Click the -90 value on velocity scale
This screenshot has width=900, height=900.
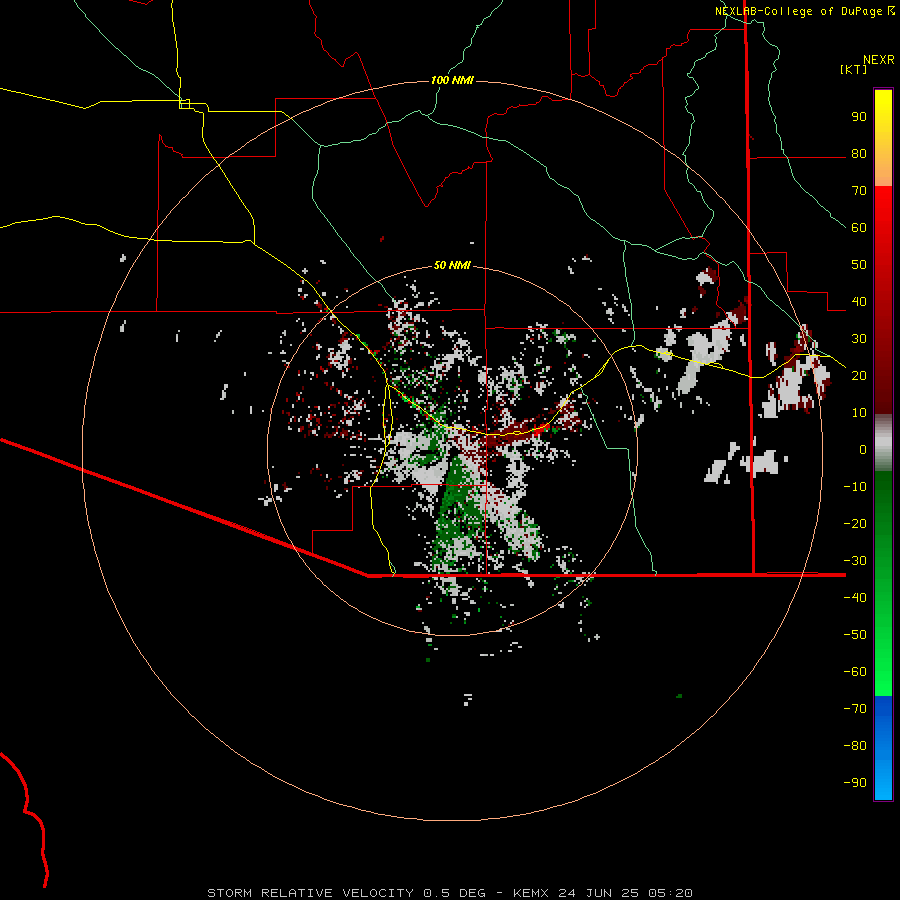click(x=855, y=782)
